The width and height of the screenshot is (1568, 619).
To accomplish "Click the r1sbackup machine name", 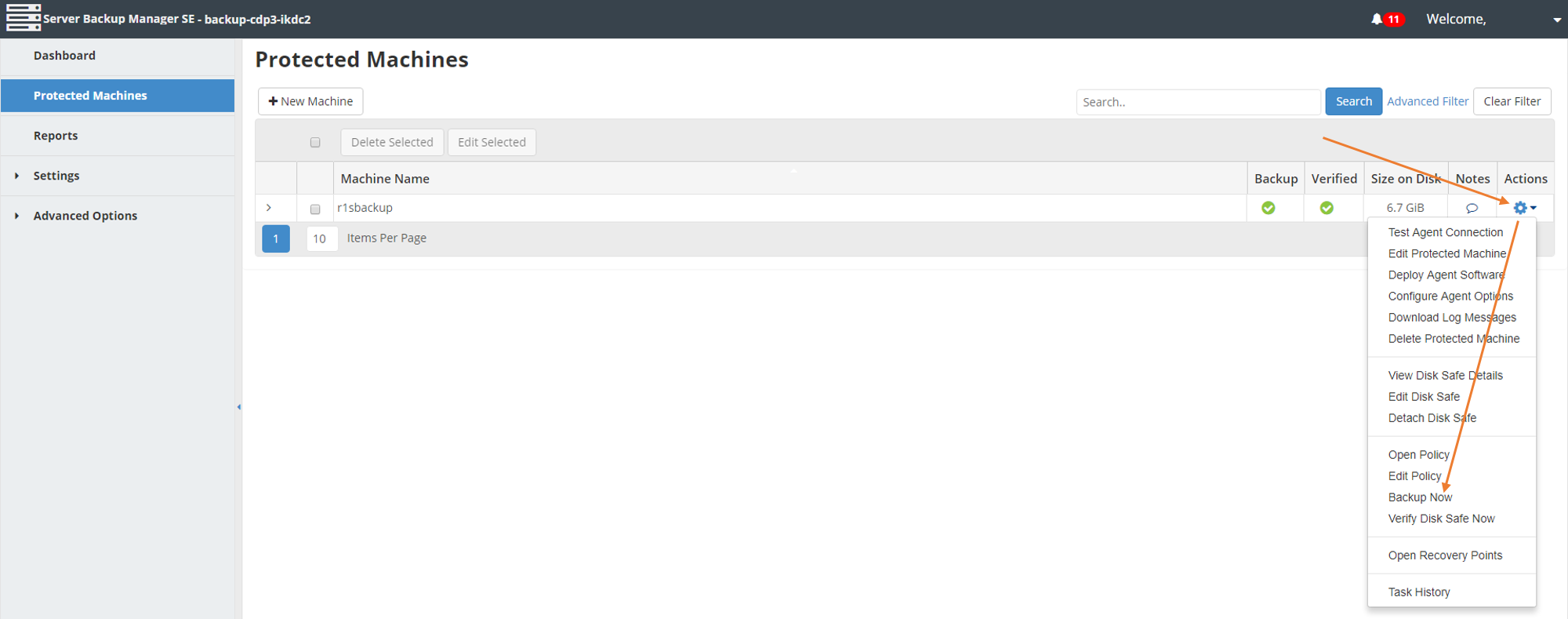I will 365,208.
